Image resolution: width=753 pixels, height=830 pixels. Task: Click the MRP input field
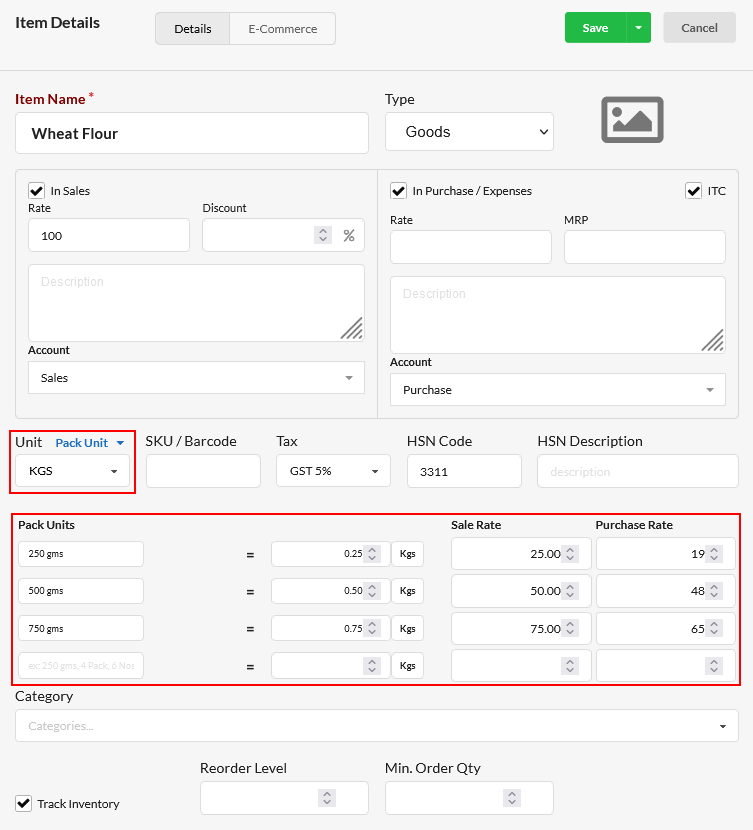(645, 247)
